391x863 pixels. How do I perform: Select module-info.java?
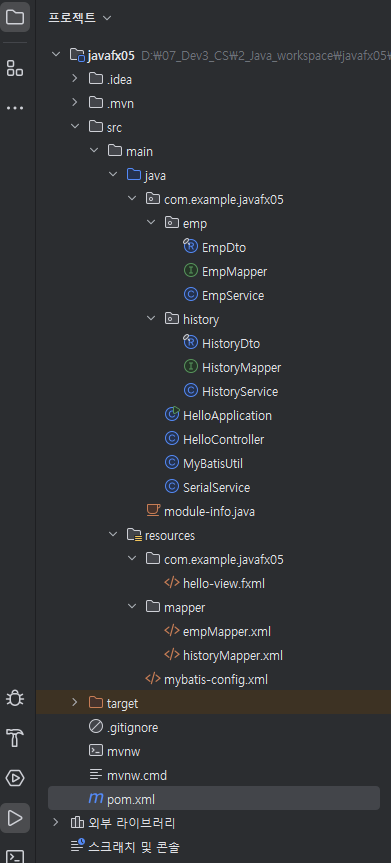[x=209, y=512]
